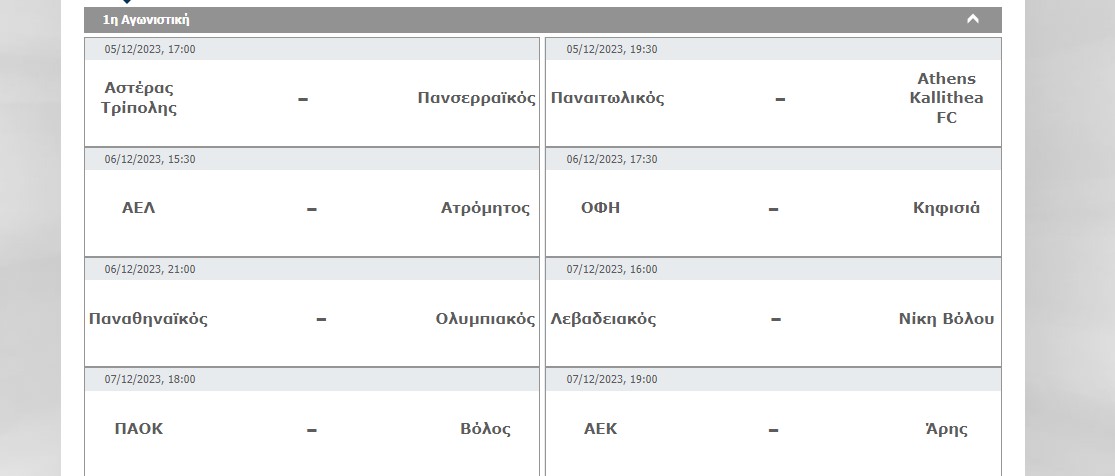This screenshot has height=476, width=1115.
Task: Open the Κηφισιά team entry
Action: [x=946, y=208]
